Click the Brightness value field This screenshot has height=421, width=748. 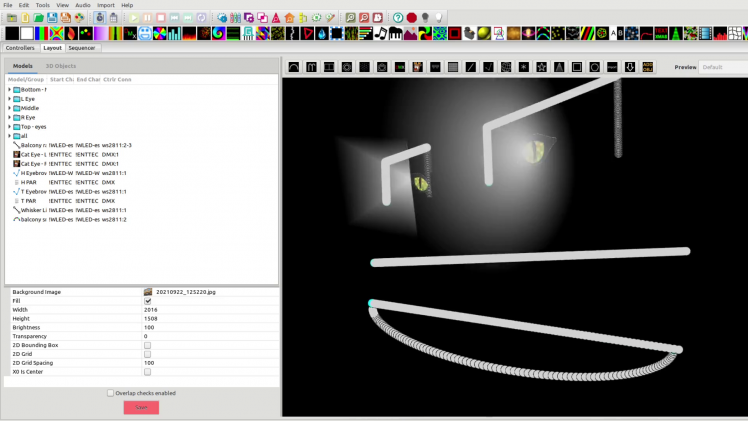[x=210, y=328]
